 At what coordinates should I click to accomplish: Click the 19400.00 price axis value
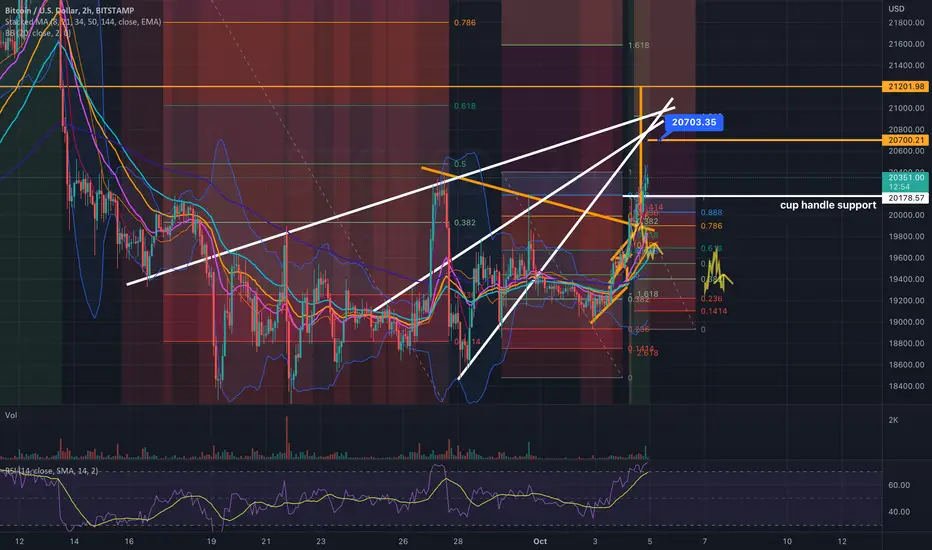point(906,279)
